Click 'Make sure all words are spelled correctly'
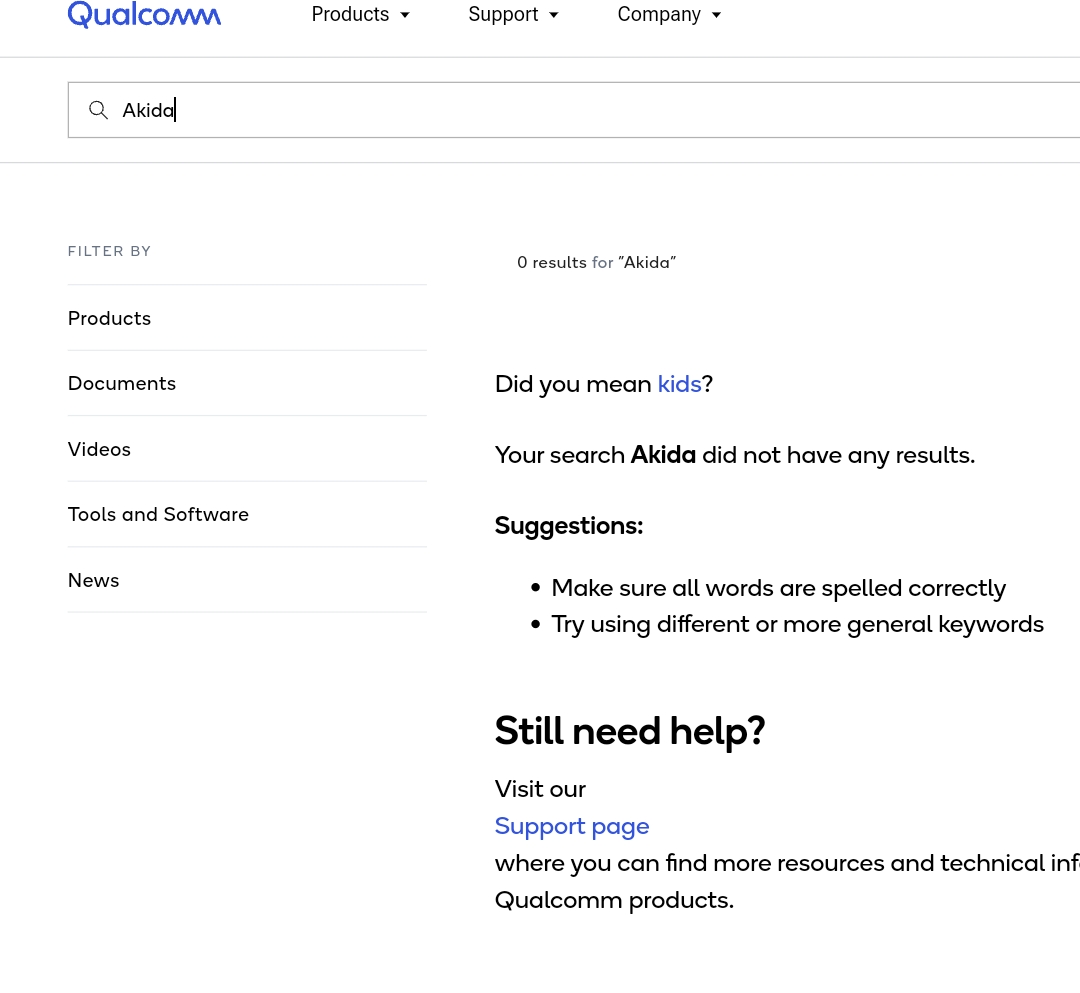The height and width of the screenshot is (993, 1080). click(778, 588)
